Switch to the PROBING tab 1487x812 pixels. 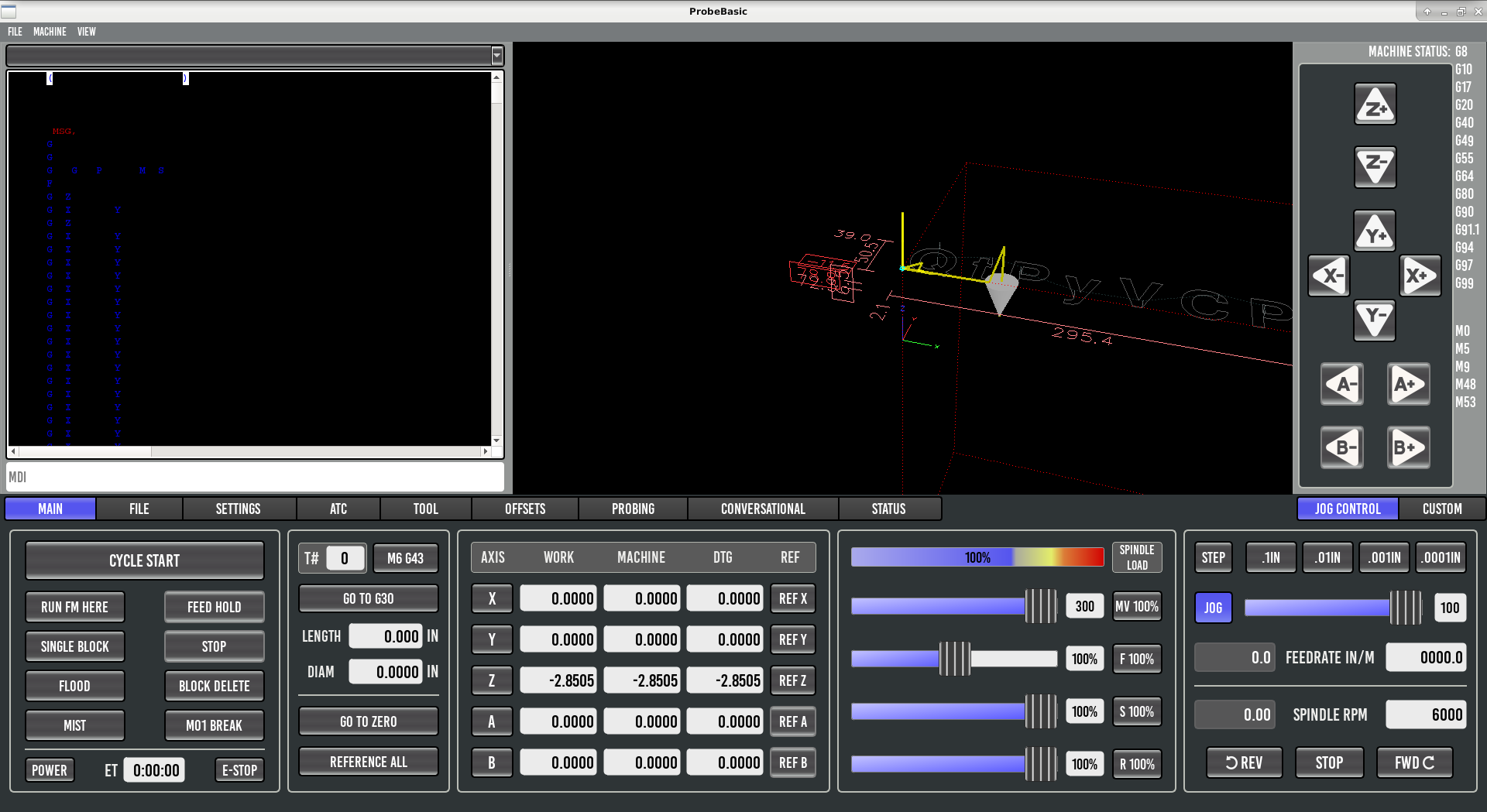pos(633,509)
